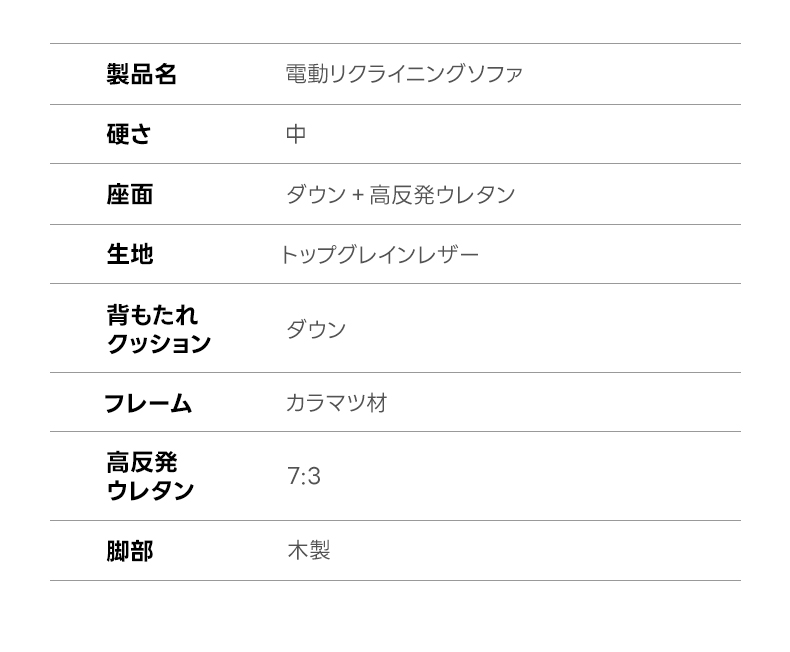Click the ダウン value beside 背もたれクッション
Image resolution: width=790 pixels, height=652 pixels.
316,329
